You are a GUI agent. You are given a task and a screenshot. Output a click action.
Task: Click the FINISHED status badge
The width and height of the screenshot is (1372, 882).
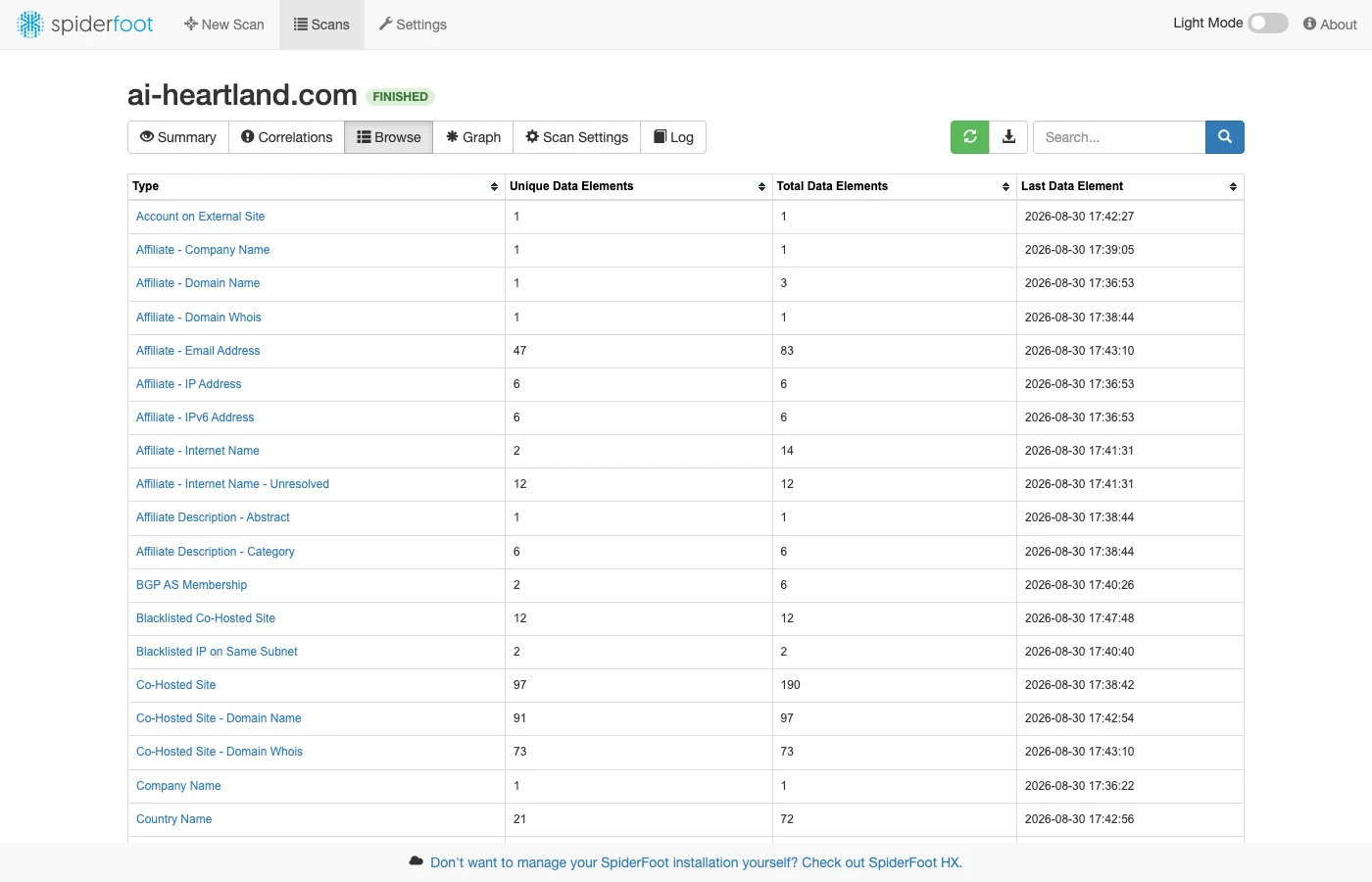coord(400,97)
